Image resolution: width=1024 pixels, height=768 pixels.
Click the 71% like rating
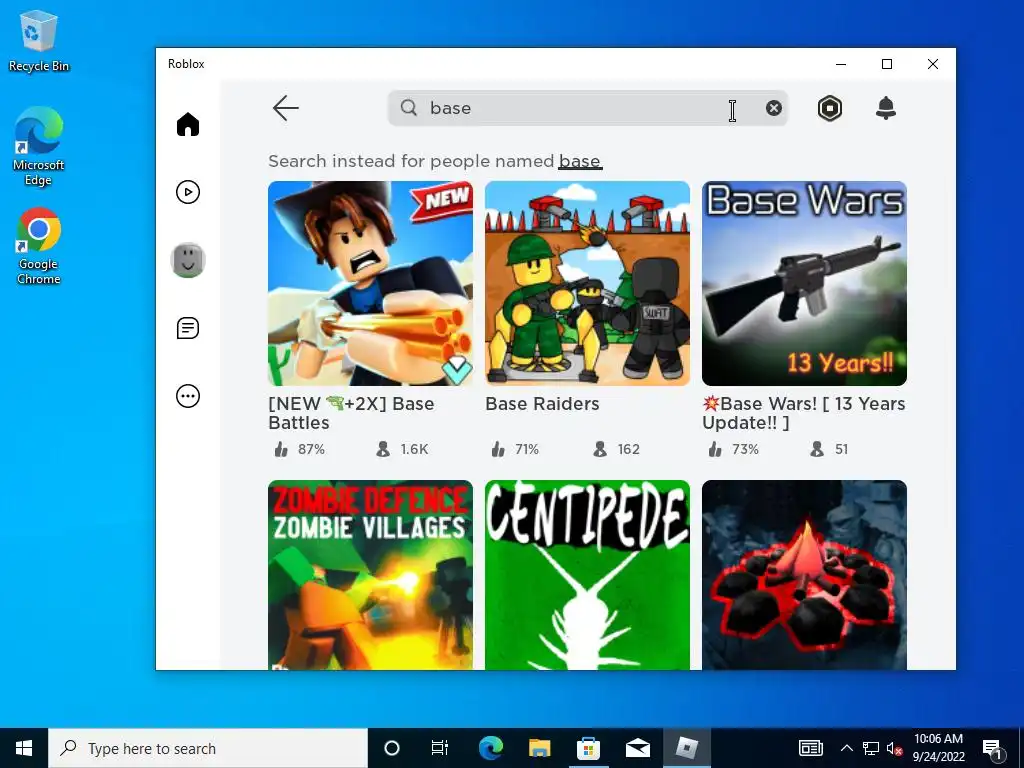(x=515, y=449)
